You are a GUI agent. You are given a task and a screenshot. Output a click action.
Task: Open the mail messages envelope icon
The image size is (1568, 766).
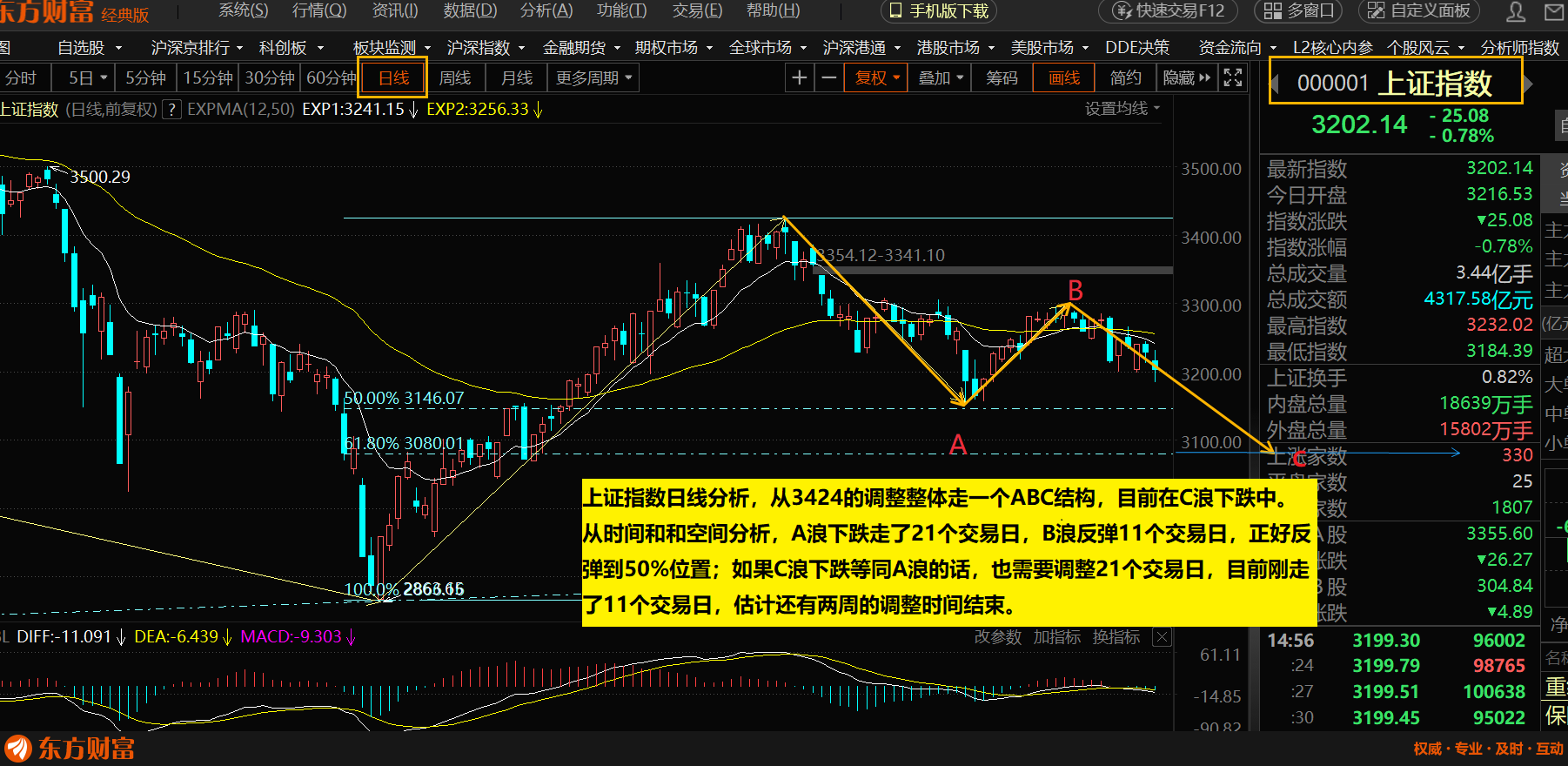[x=1554, y=11]
